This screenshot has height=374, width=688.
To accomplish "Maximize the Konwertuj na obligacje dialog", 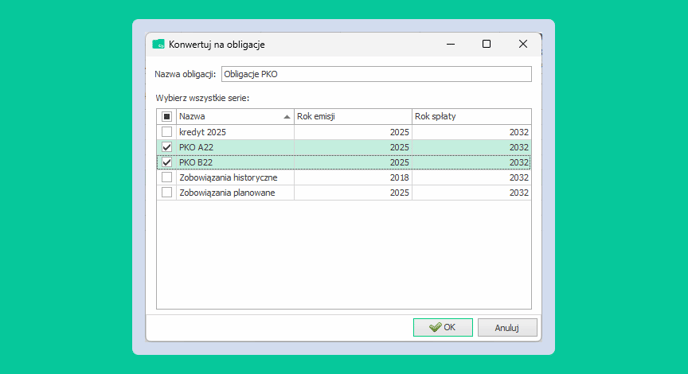I will tap(486, 44).
